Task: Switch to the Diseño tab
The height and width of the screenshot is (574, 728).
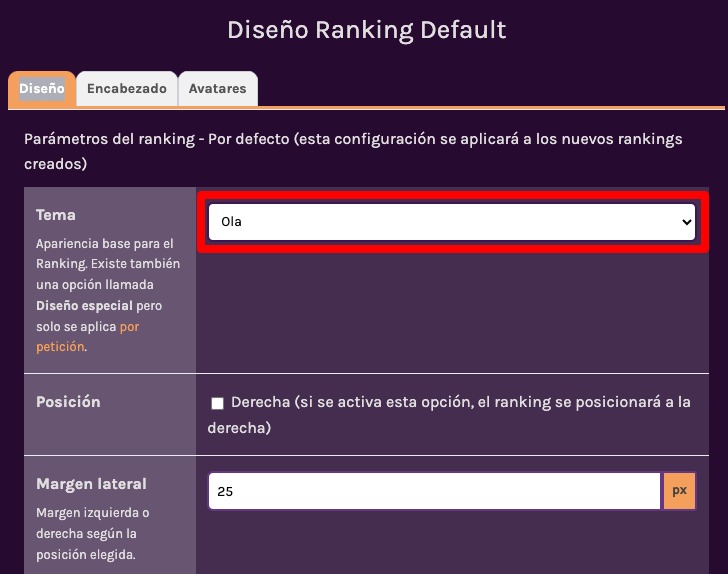Action: [x=41, y=88]
